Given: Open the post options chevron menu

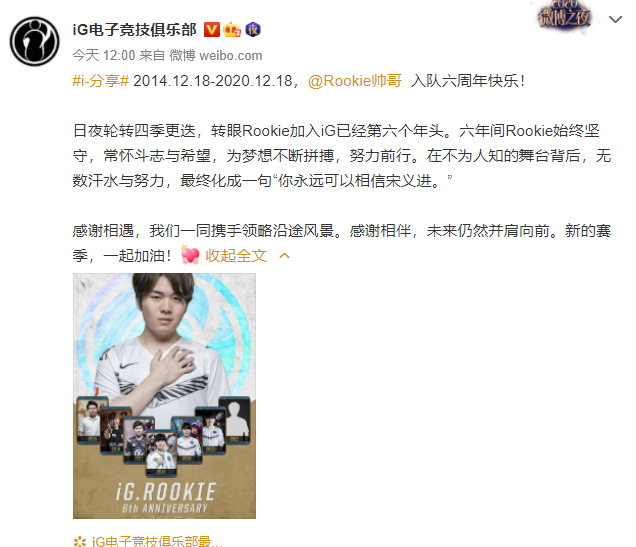Looking at the screenshot, I should [x=615, y=19].
